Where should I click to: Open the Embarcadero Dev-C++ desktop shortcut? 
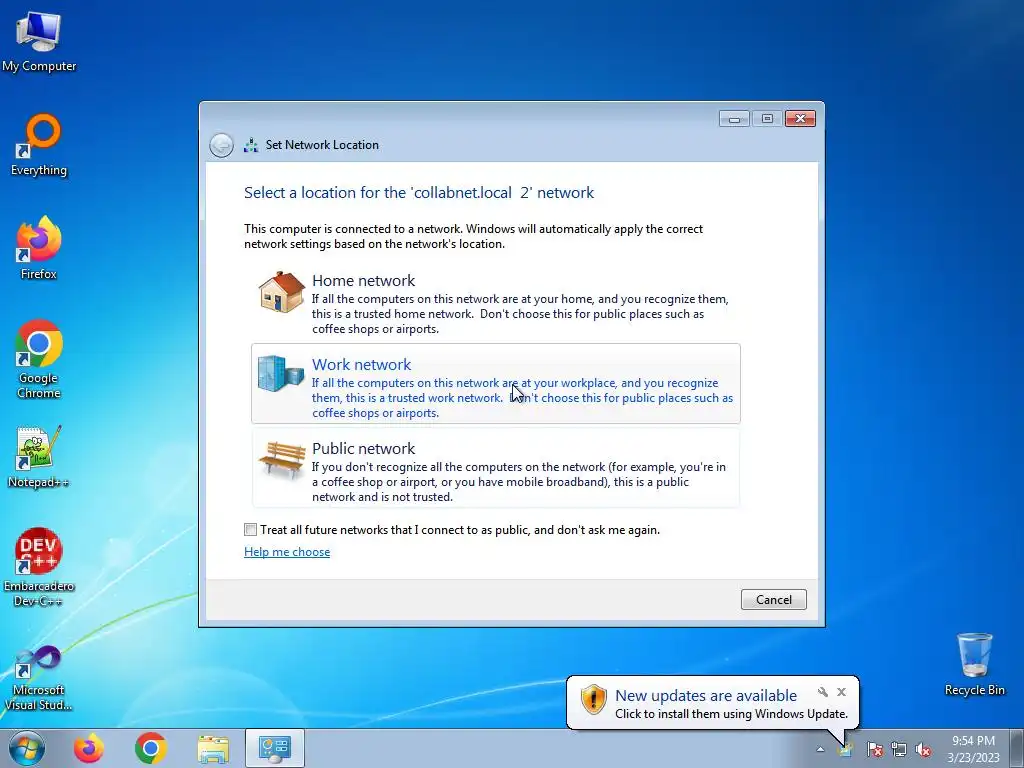coord(39,567)
